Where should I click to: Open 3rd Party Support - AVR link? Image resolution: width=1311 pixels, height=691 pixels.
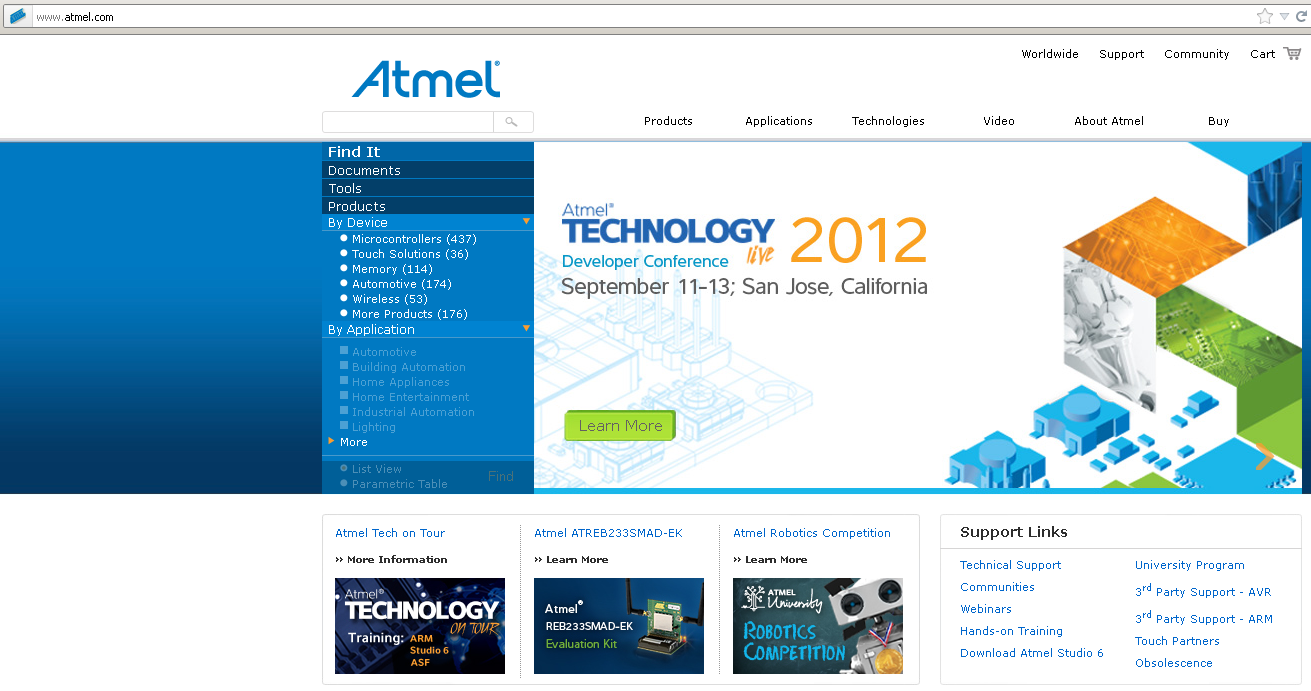[1203, 591]
